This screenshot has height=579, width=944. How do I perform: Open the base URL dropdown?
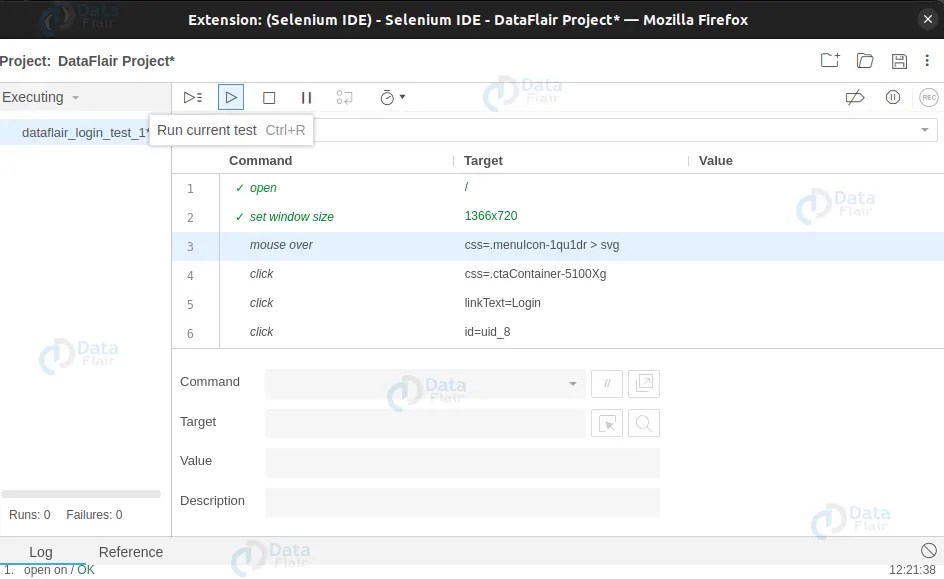click(x=926, y=129)
